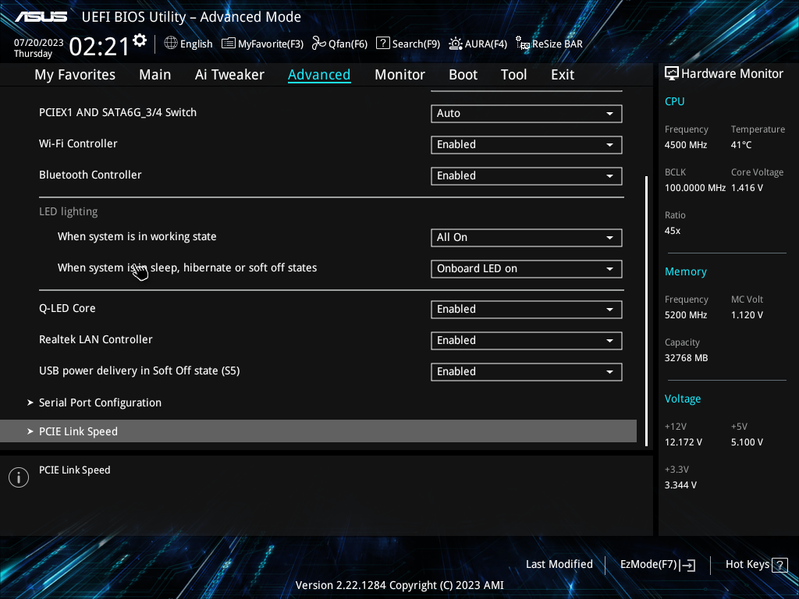Screen dimensions: 799x599
Task: Click Hot Keys text button
Action: [x=747, y=564]
